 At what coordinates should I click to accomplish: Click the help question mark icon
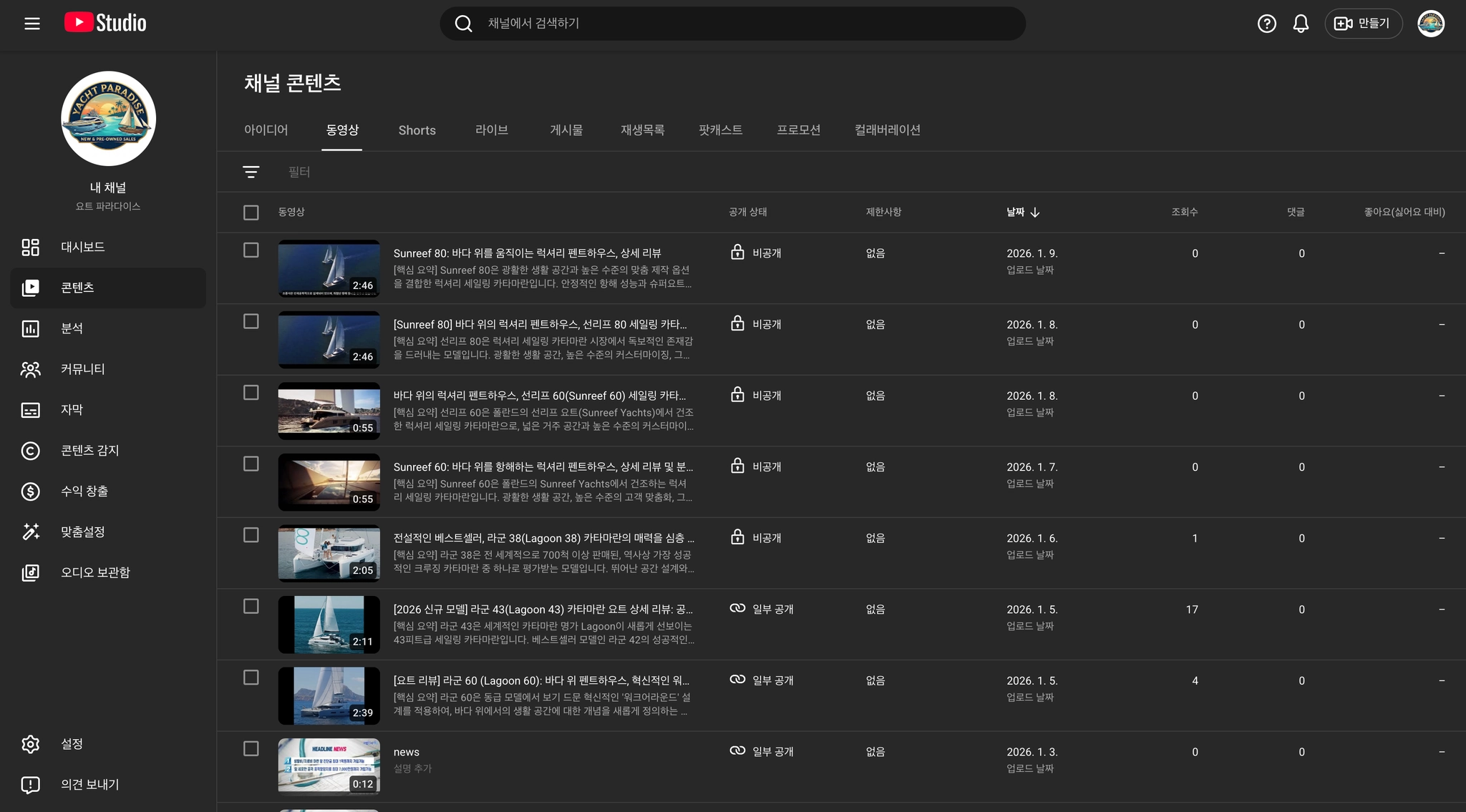coord(1266,24)
